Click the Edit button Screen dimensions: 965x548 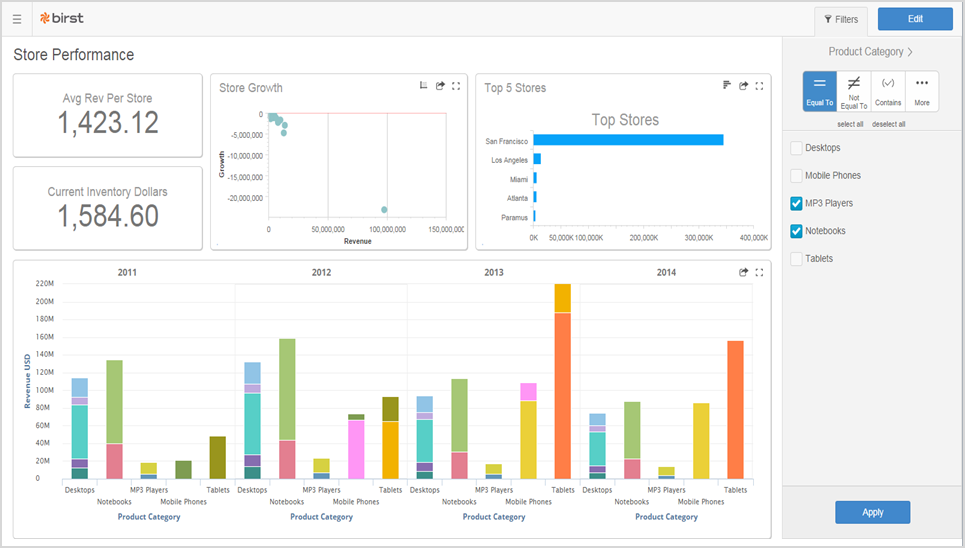point(914,19)
